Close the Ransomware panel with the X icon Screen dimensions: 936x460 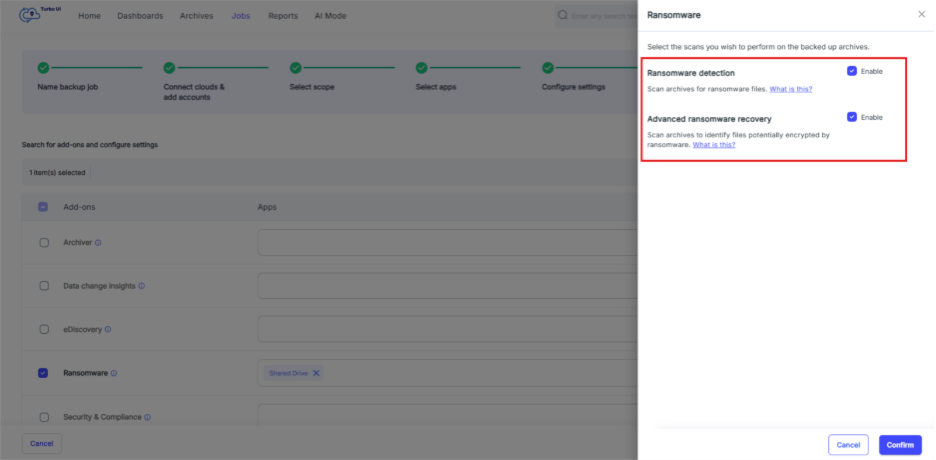(921, 15)
